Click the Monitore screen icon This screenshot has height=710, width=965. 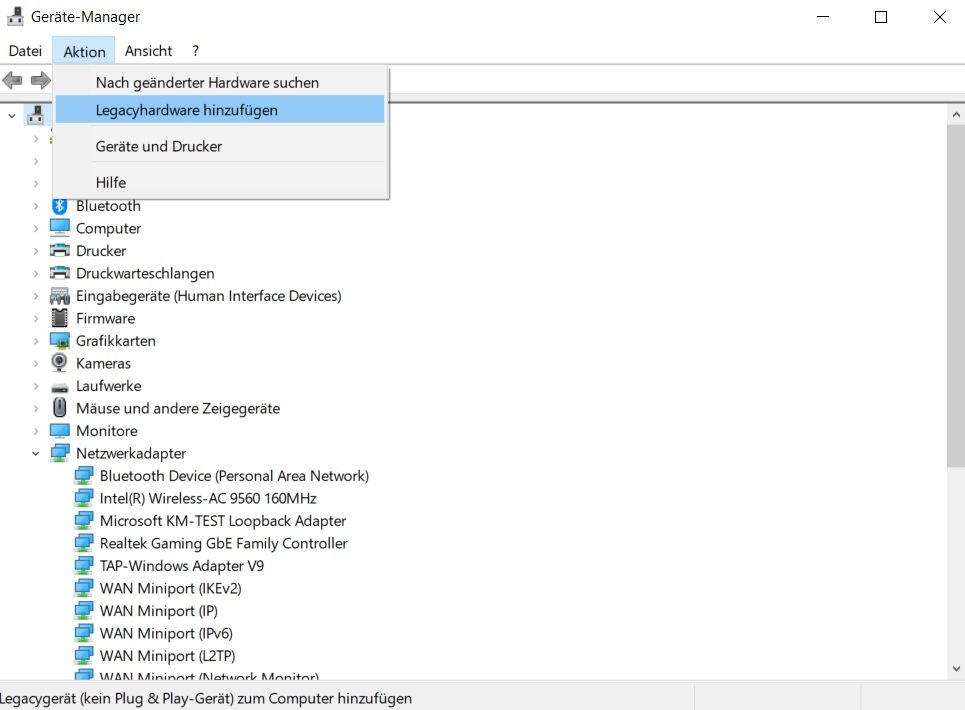[60, 431]
